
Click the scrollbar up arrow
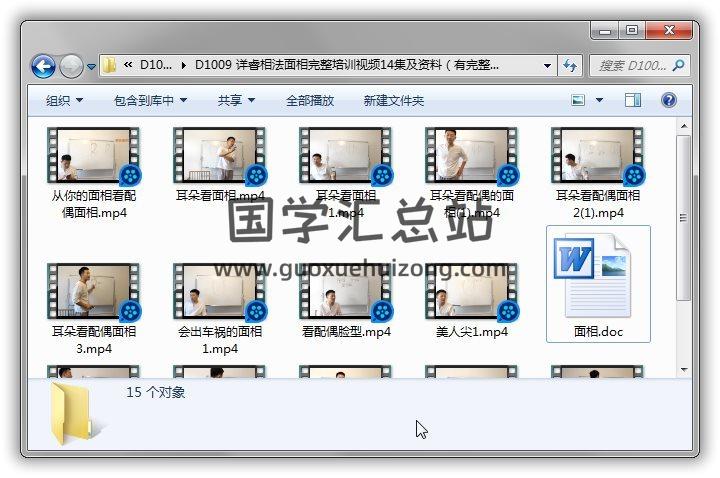(x=684, y=126)
